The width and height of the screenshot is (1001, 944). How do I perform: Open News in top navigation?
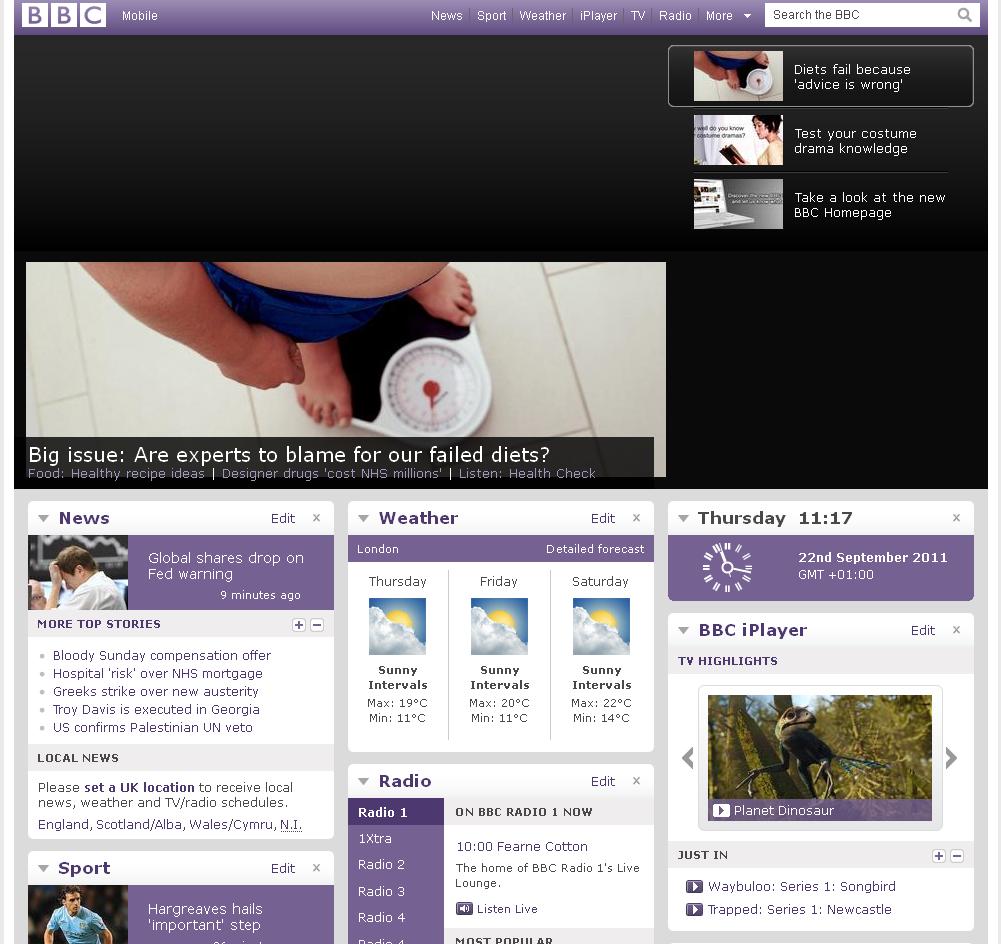point(446,15)
